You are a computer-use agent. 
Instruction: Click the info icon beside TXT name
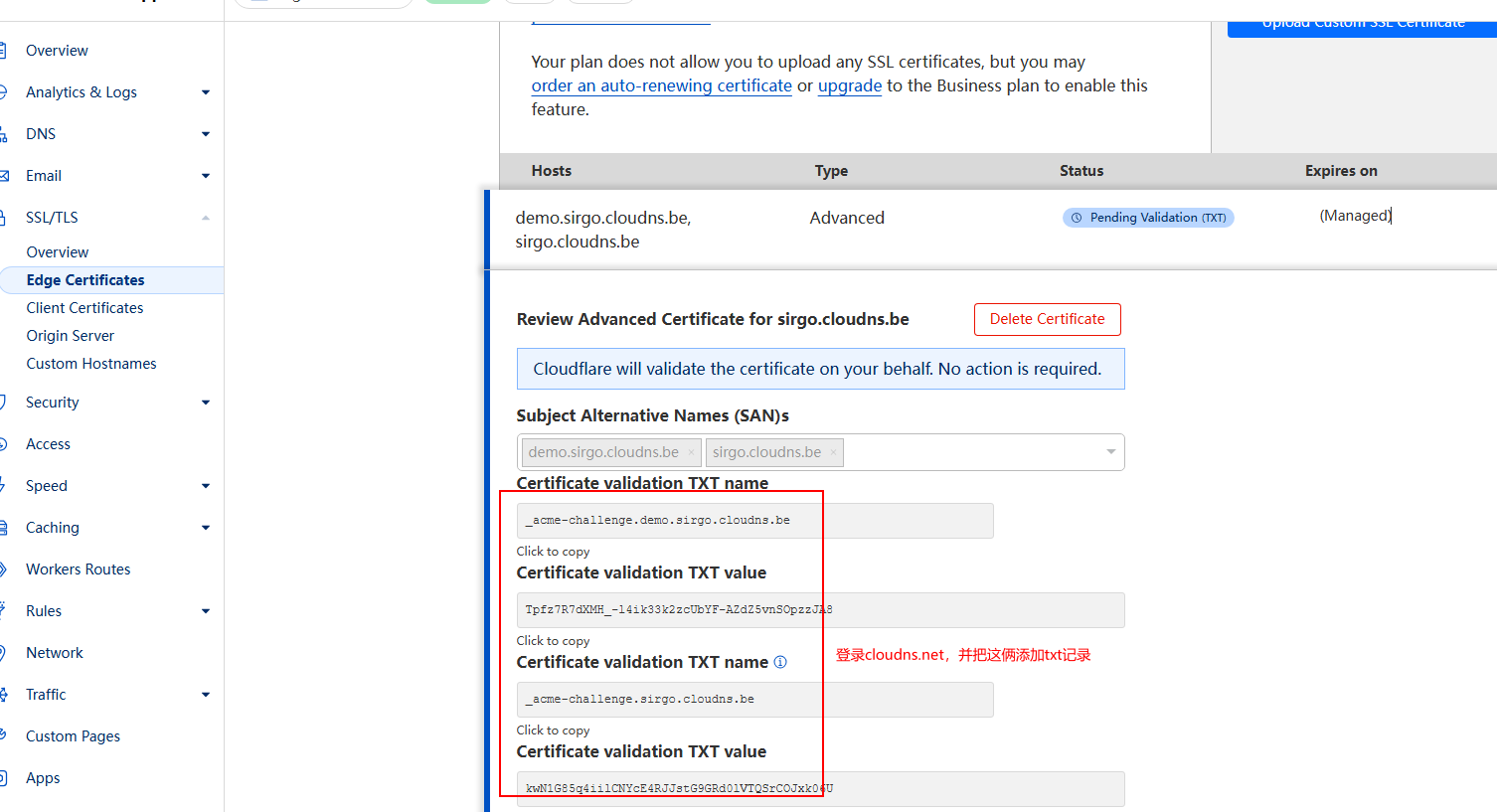point(780,662)
